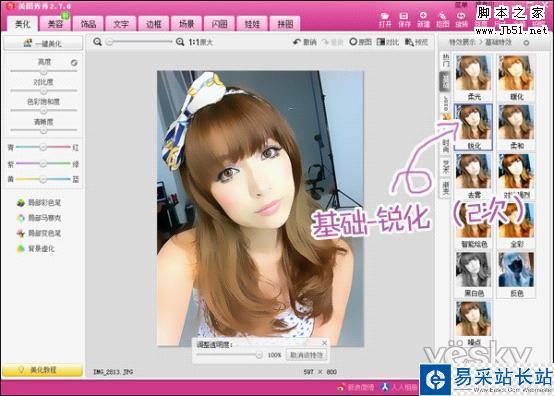Click the zoom out magnifier icon
Viewport: 554px width, 396px height.
click(98, 42)
